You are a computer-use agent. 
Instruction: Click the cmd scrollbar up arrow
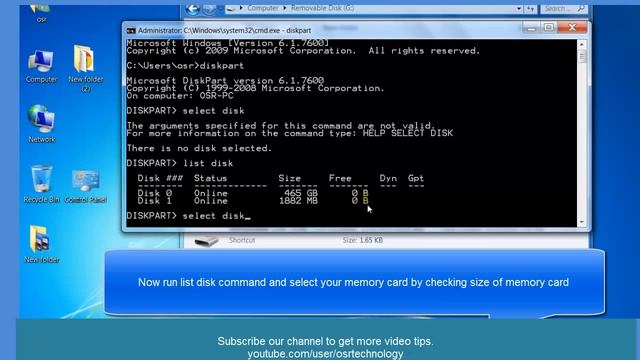[582, 44]
